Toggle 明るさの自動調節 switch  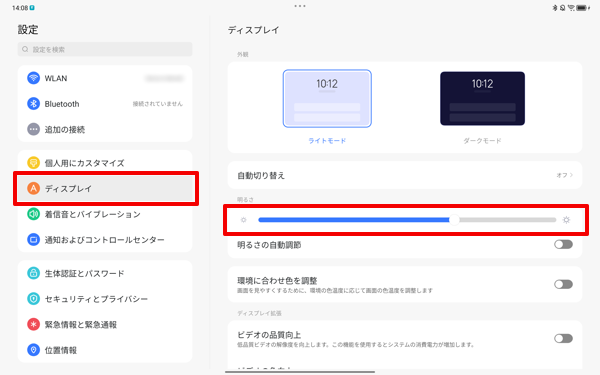tap(563, 244)
